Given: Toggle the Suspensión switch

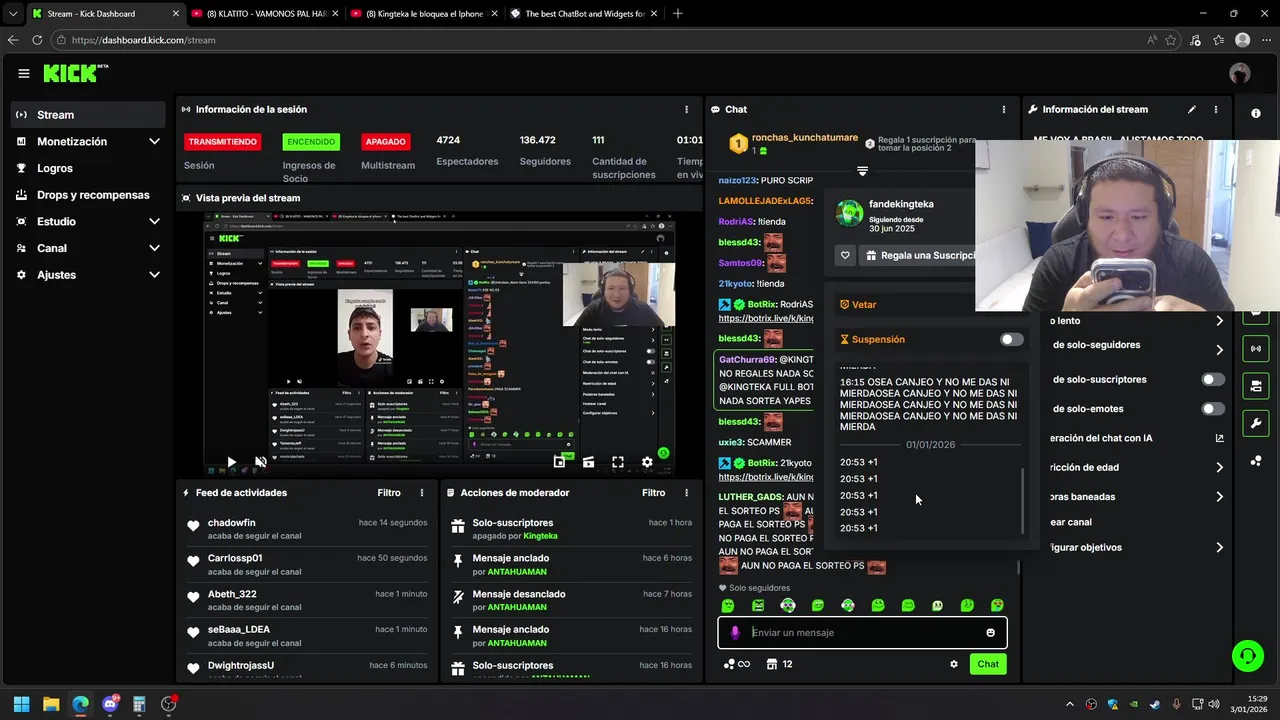Looking at the screenshot, I should point(1012,340).
